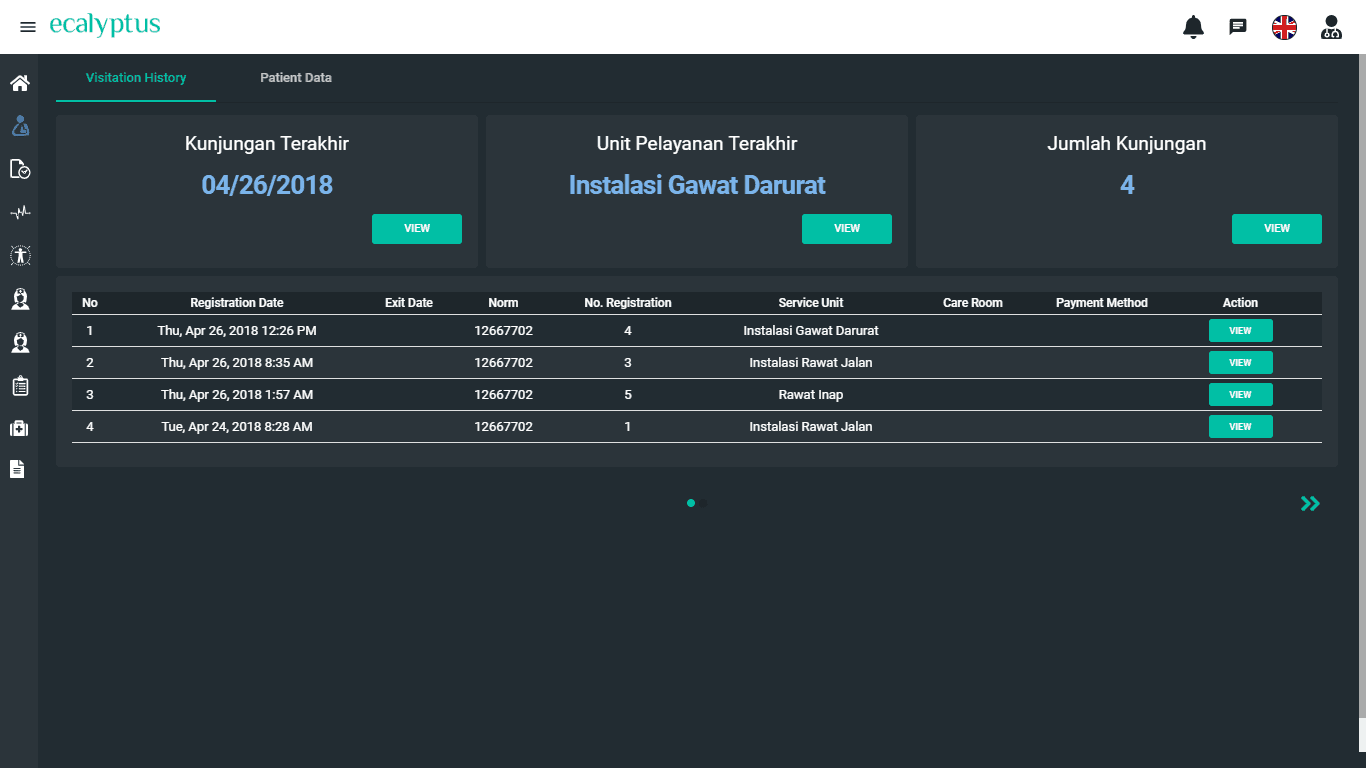Open the clipboard checklist sidebar icon
1366x768 pixels.
point(19,385)
